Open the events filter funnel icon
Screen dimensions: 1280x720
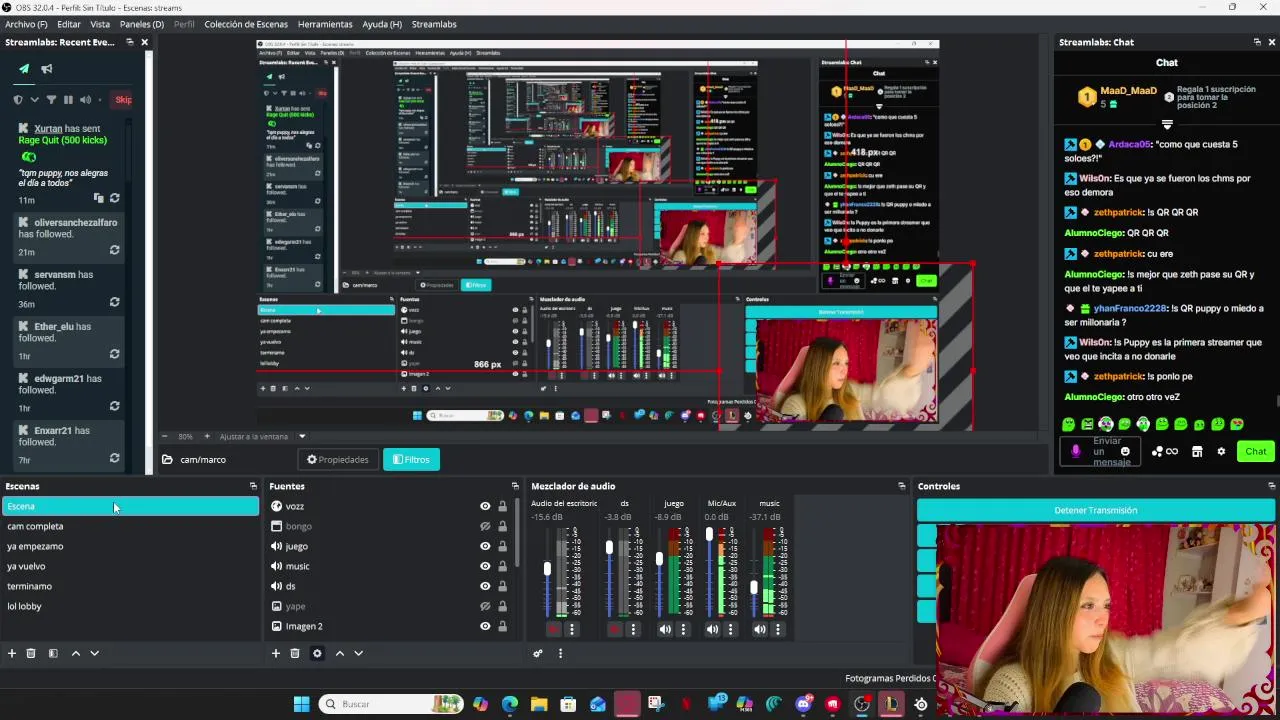click(x=51, y=100)
